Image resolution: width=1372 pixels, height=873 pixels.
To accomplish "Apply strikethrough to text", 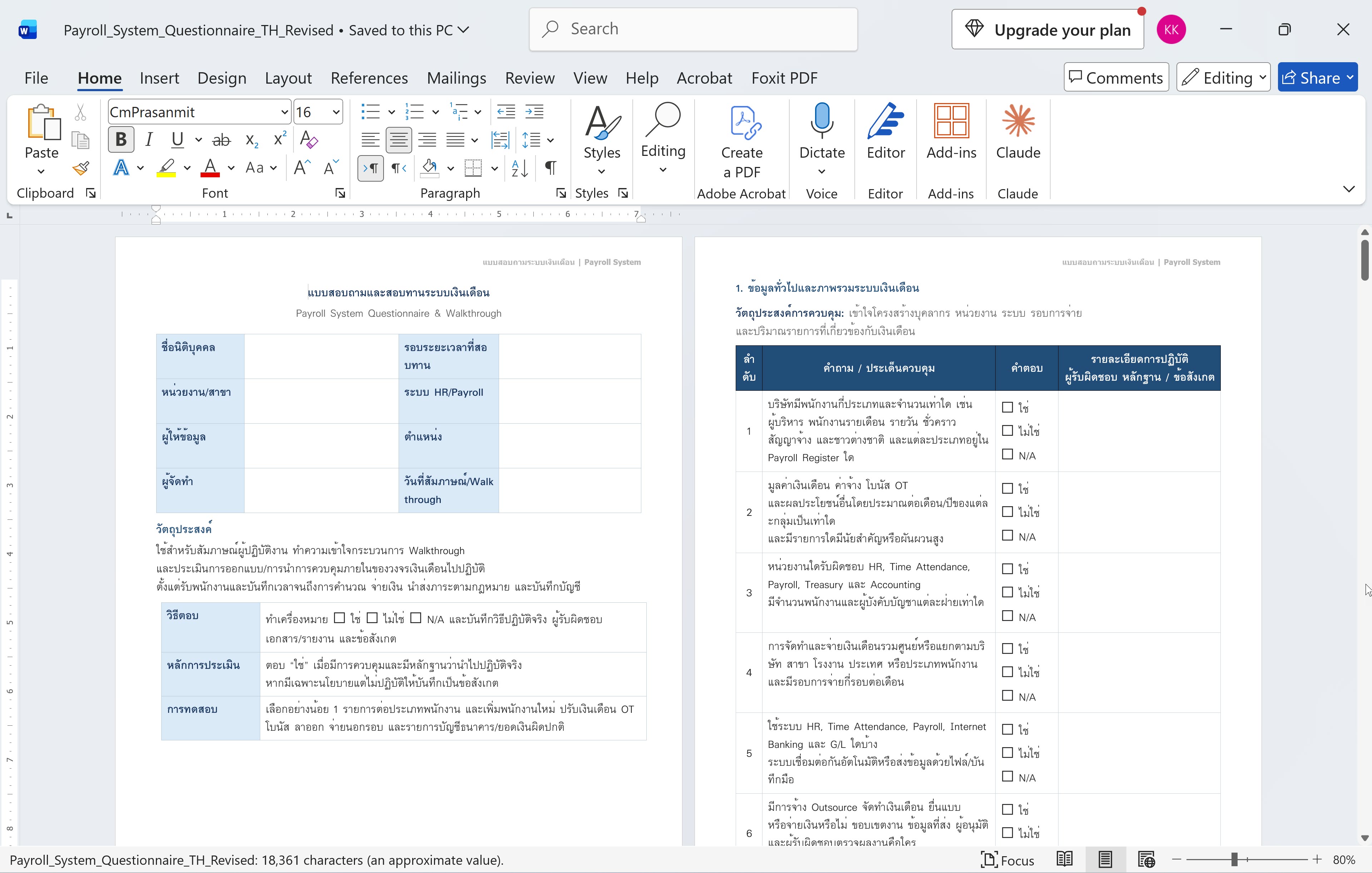I will click(x=222, y=140).
